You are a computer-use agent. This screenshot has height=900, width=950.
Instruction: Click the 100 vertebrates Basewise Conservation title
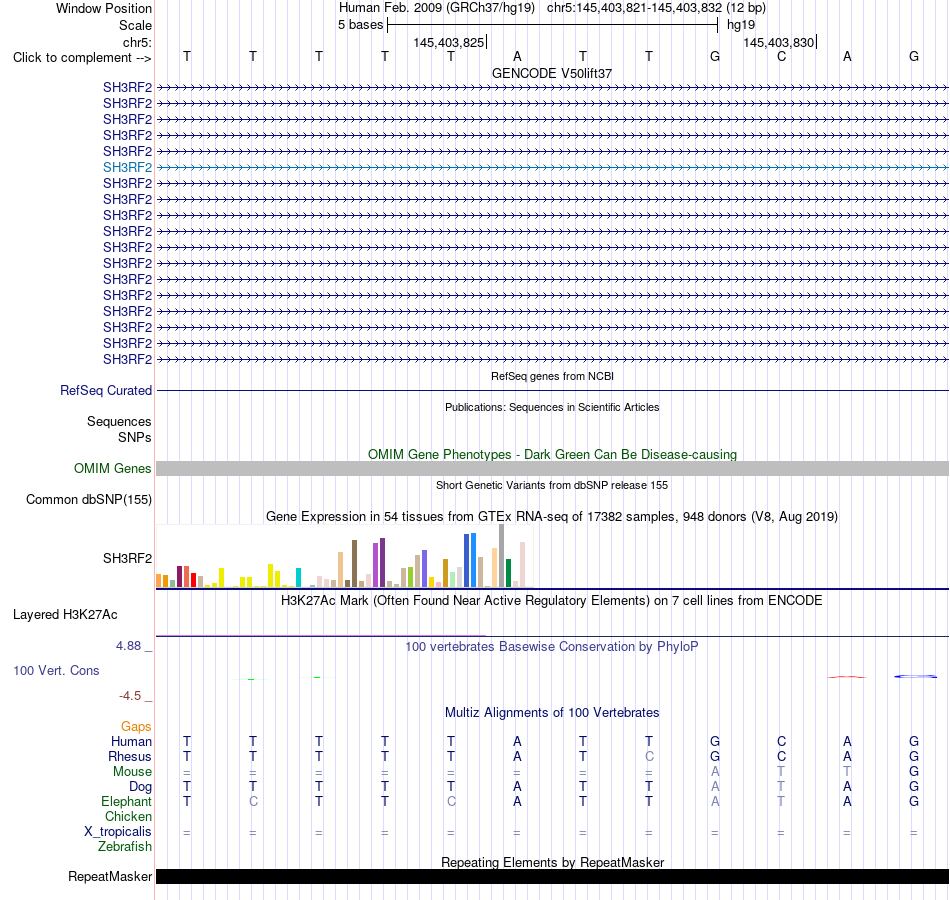(x=552, y=647)
